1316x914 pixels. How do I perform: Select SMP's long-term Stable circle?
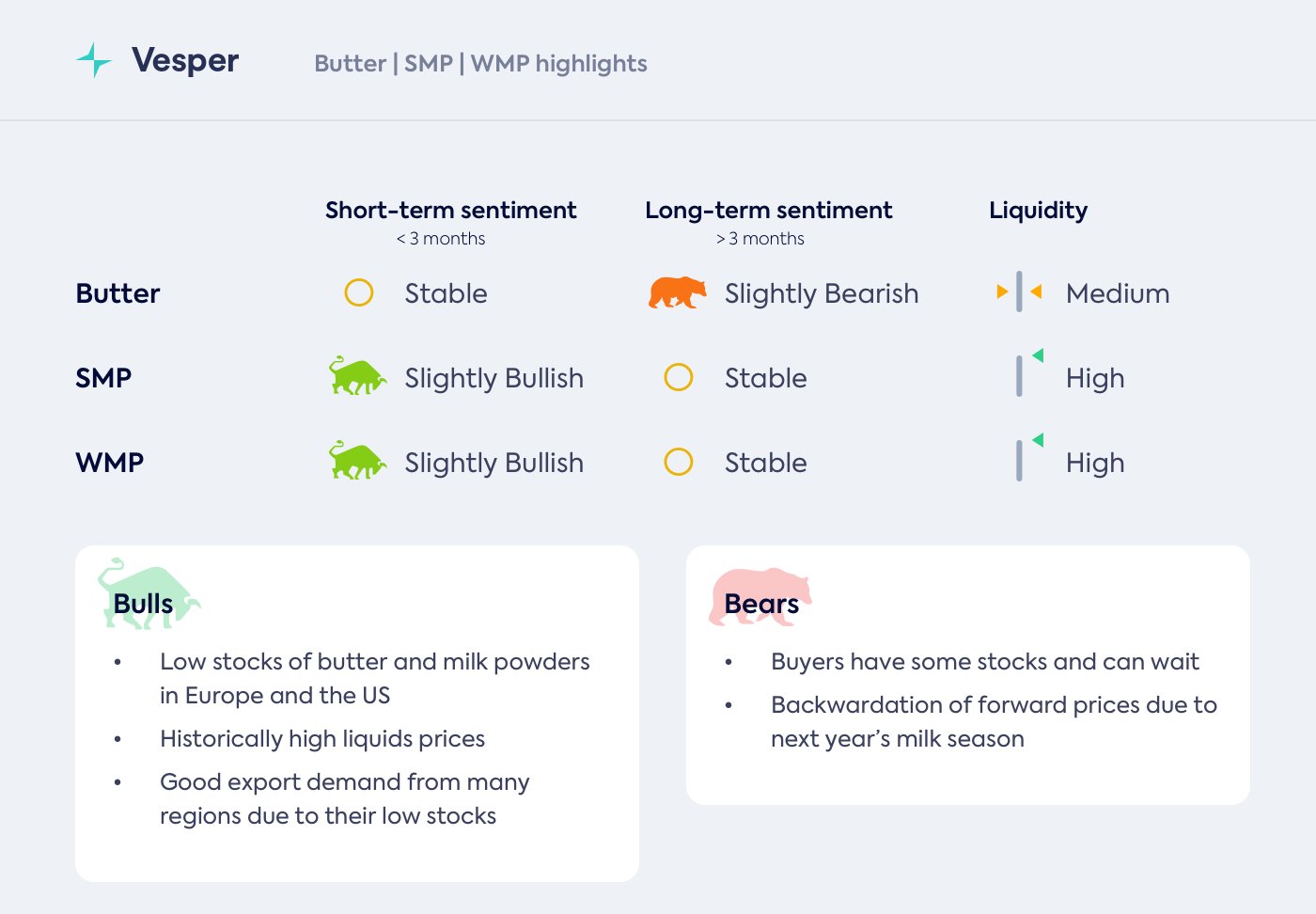click(x=679, y=377)
